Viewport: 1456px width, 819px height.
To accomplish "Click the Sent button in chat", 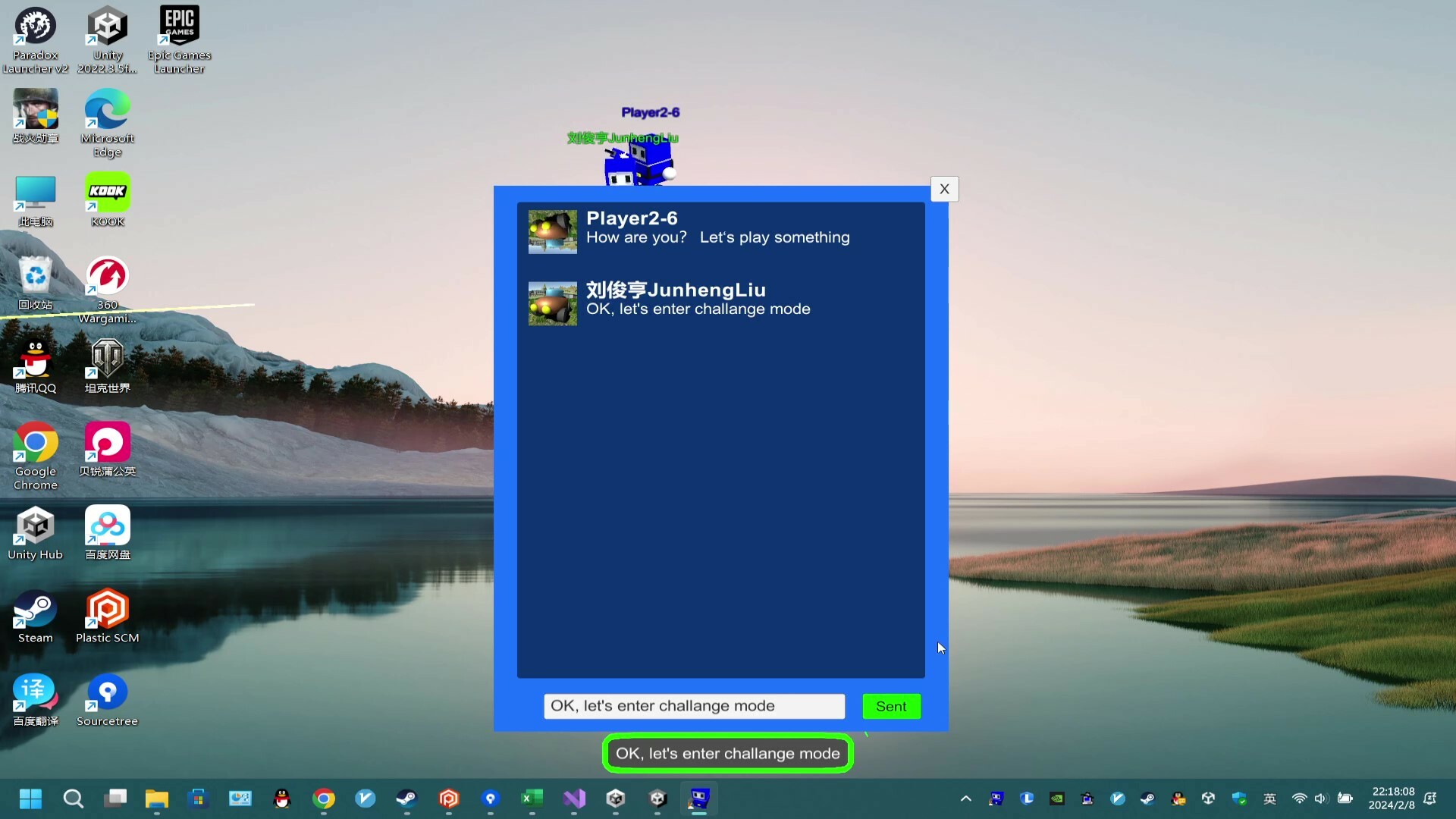I will (x=890, y=706).
